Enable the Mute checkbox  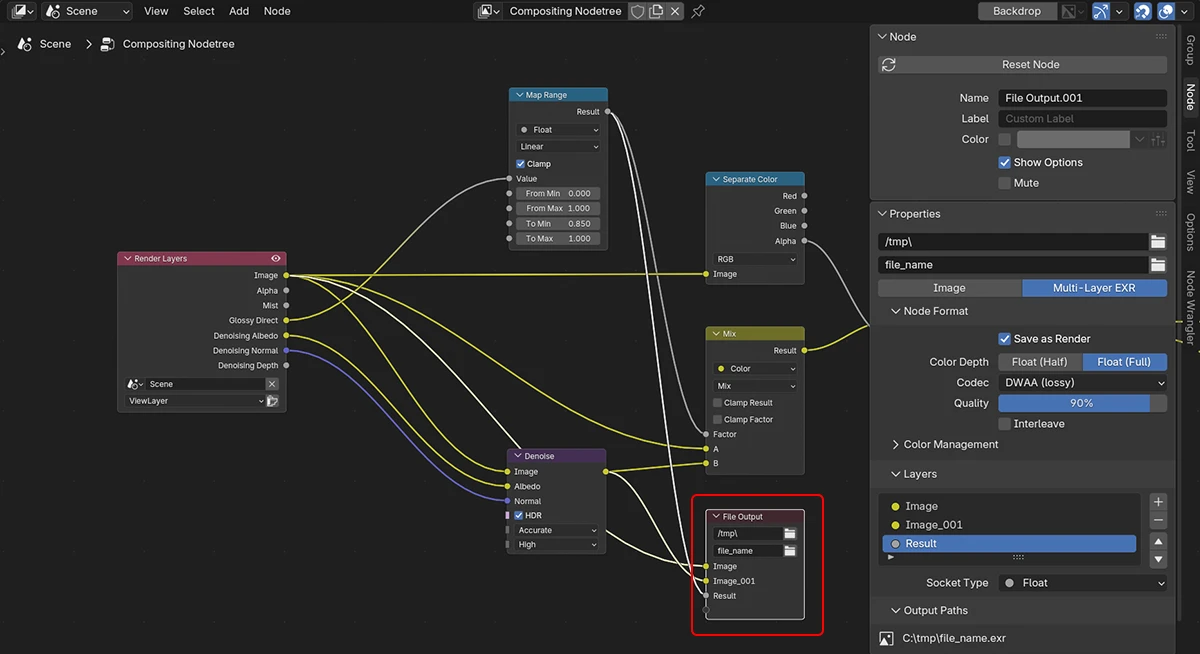click(x=1004, y=183)
